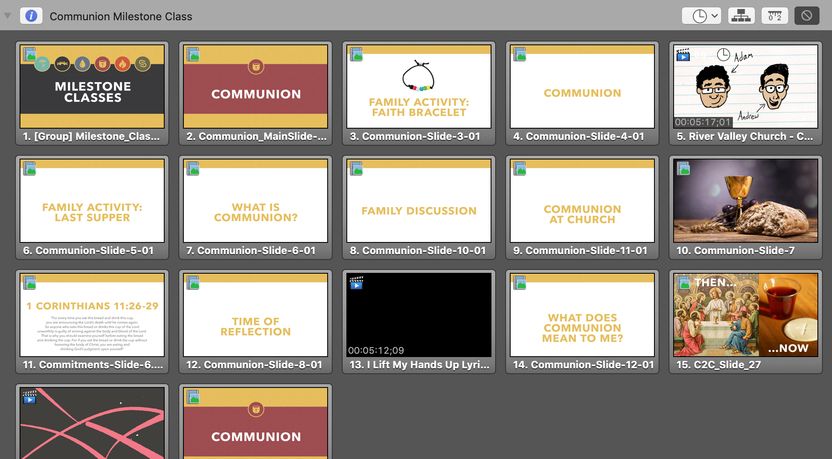This screenshot has width=832, height=459.
Task: Click label "3. Communion-Slide-3-01"
Action: tap(415, 136)
